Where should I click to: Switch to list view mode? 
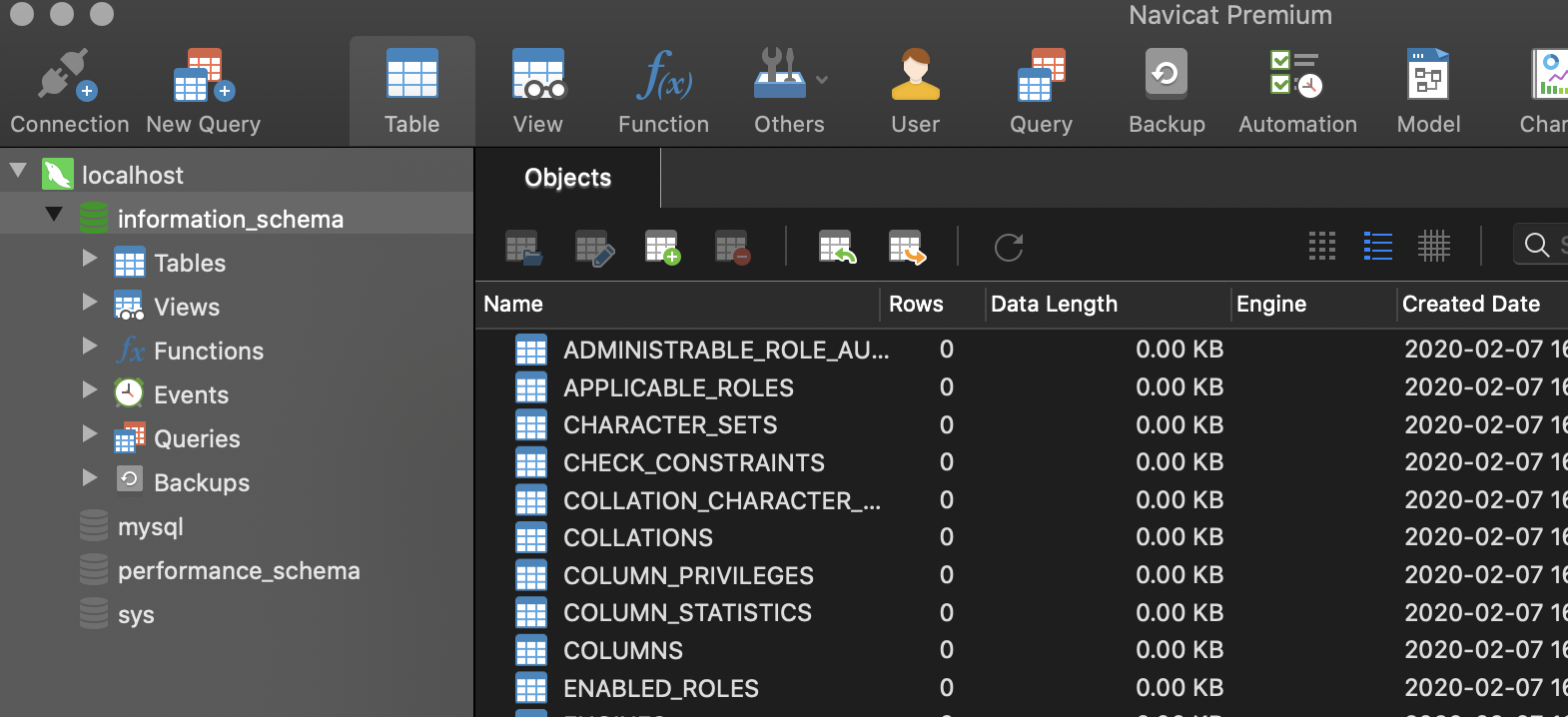[1378, 246]
